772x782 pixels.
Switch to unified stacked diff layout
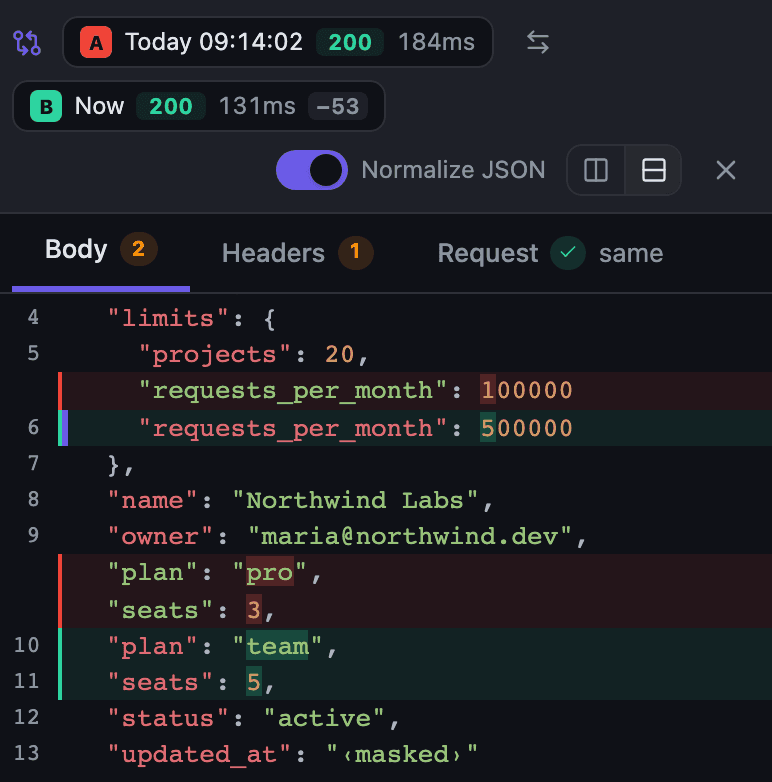(653, 170)
